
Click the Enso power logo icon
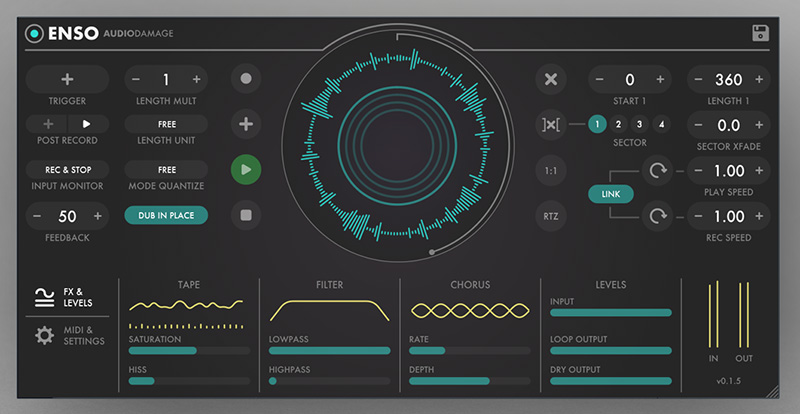34,34
